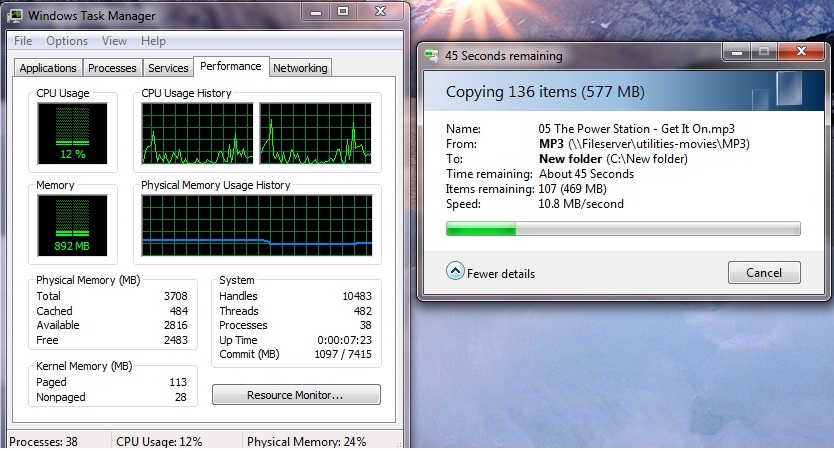Screen dimensions: 834x451
Task: Click the green copy progress bar
Action: click(623, 229)
